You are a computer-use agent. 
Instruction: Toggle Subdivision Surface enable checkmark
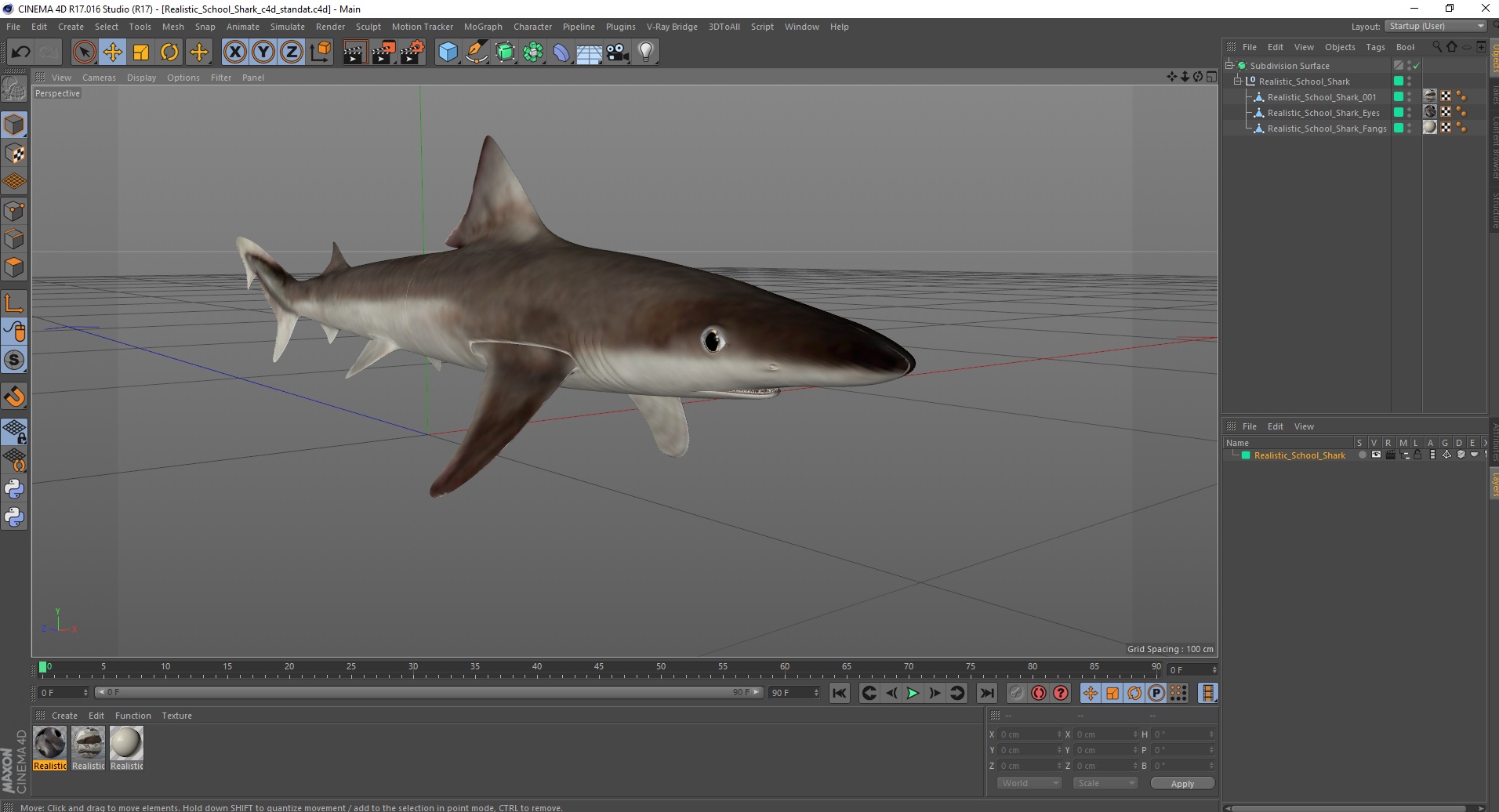click(1417, 66)
